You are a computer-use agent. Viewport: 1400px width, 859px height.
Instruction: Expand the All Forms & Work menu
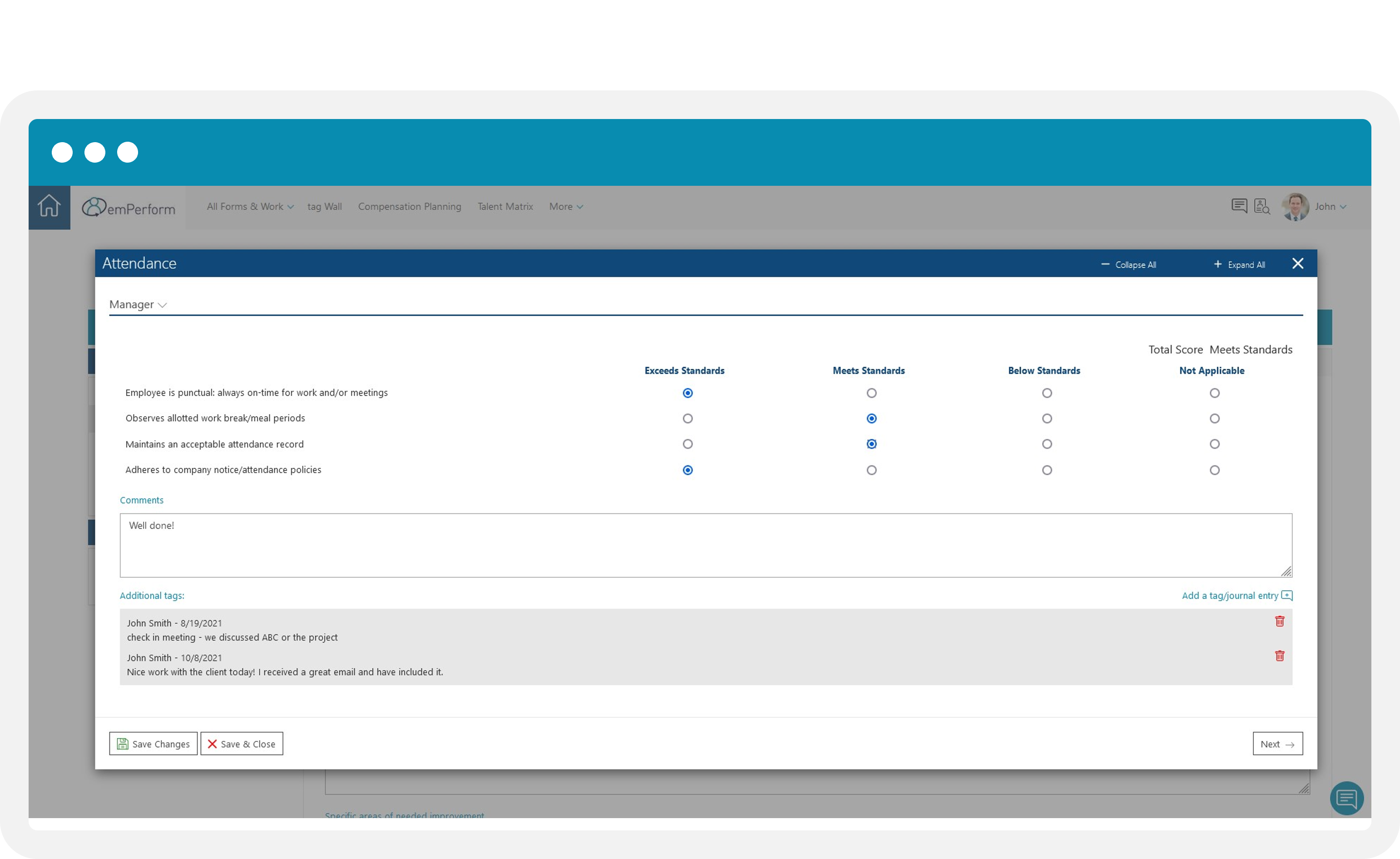(249, 206)
